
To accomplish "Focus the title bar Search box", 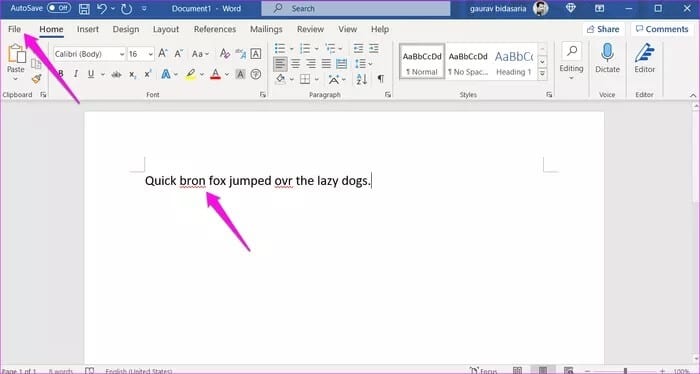I will tap(356, 8).
